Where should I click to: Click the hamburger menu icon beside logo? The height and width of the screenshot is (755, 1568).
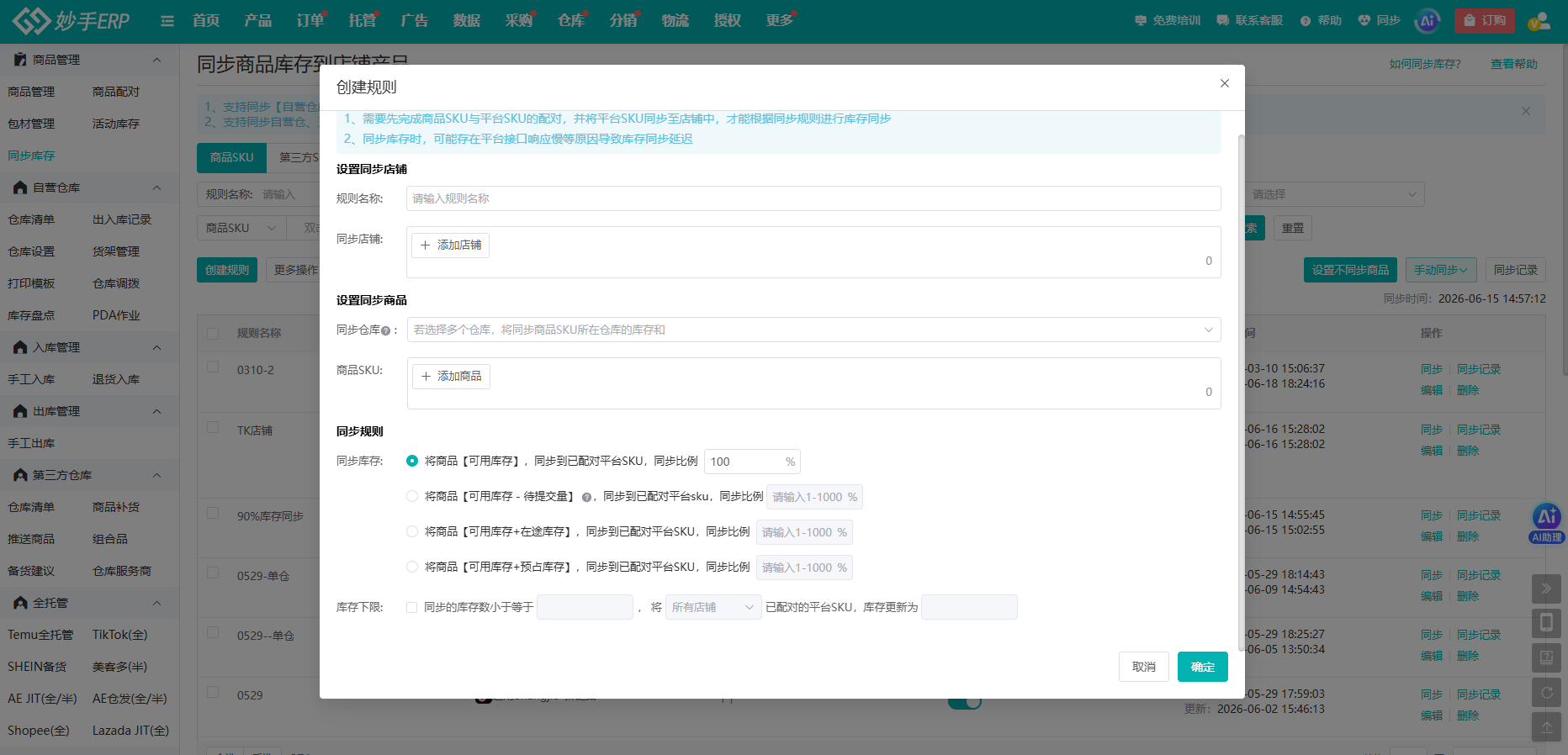pos(167,21)
